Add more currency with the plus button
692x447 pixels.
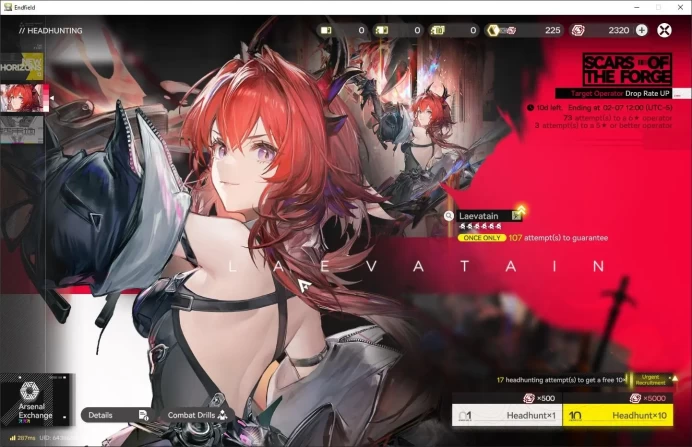(641, 30)
